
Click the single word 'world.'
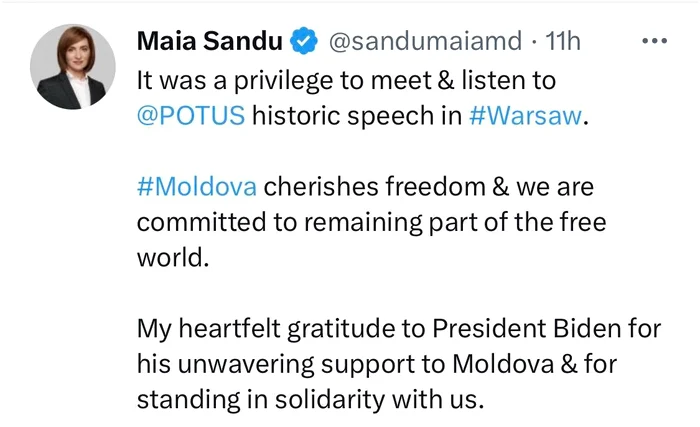coord(173,257)
